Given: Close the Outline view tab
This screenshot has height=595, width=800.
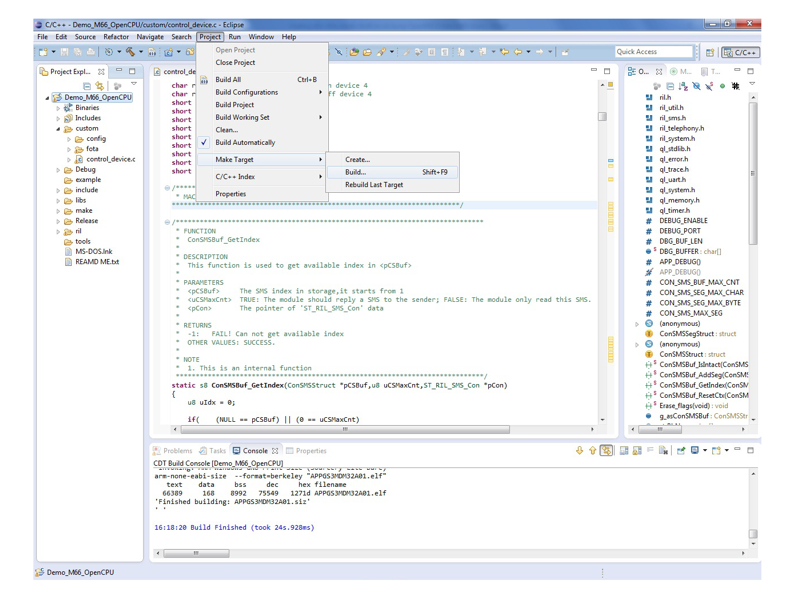Looking at the screenshot, I should (x=659, y=72).
